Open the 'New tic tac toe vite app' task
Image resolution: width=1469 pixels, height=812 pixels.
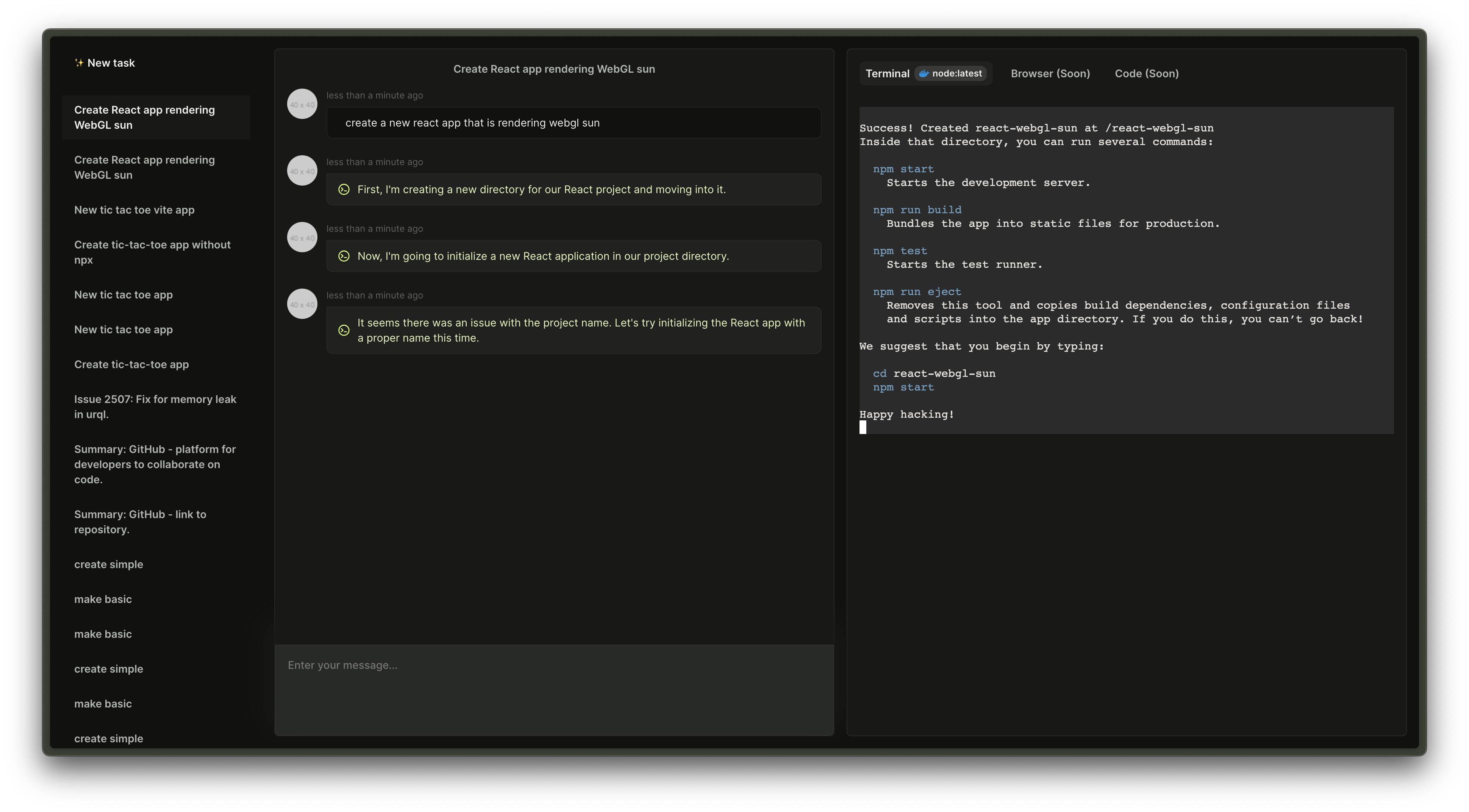tap(134, 210)
